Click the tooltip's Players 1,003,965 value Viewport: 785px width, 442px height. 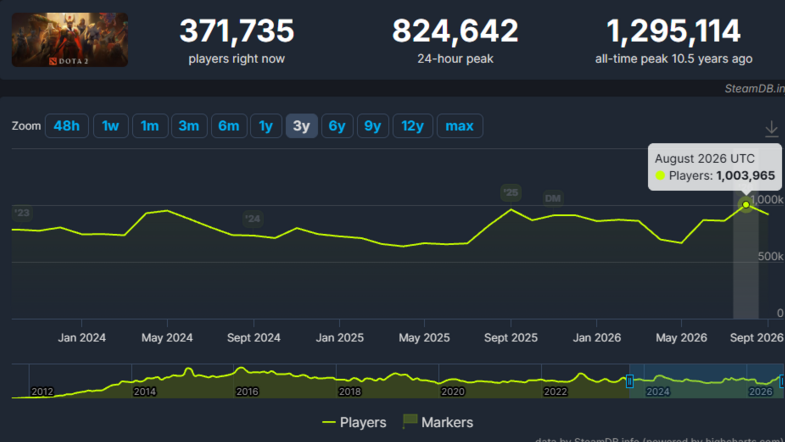(745, 176)
